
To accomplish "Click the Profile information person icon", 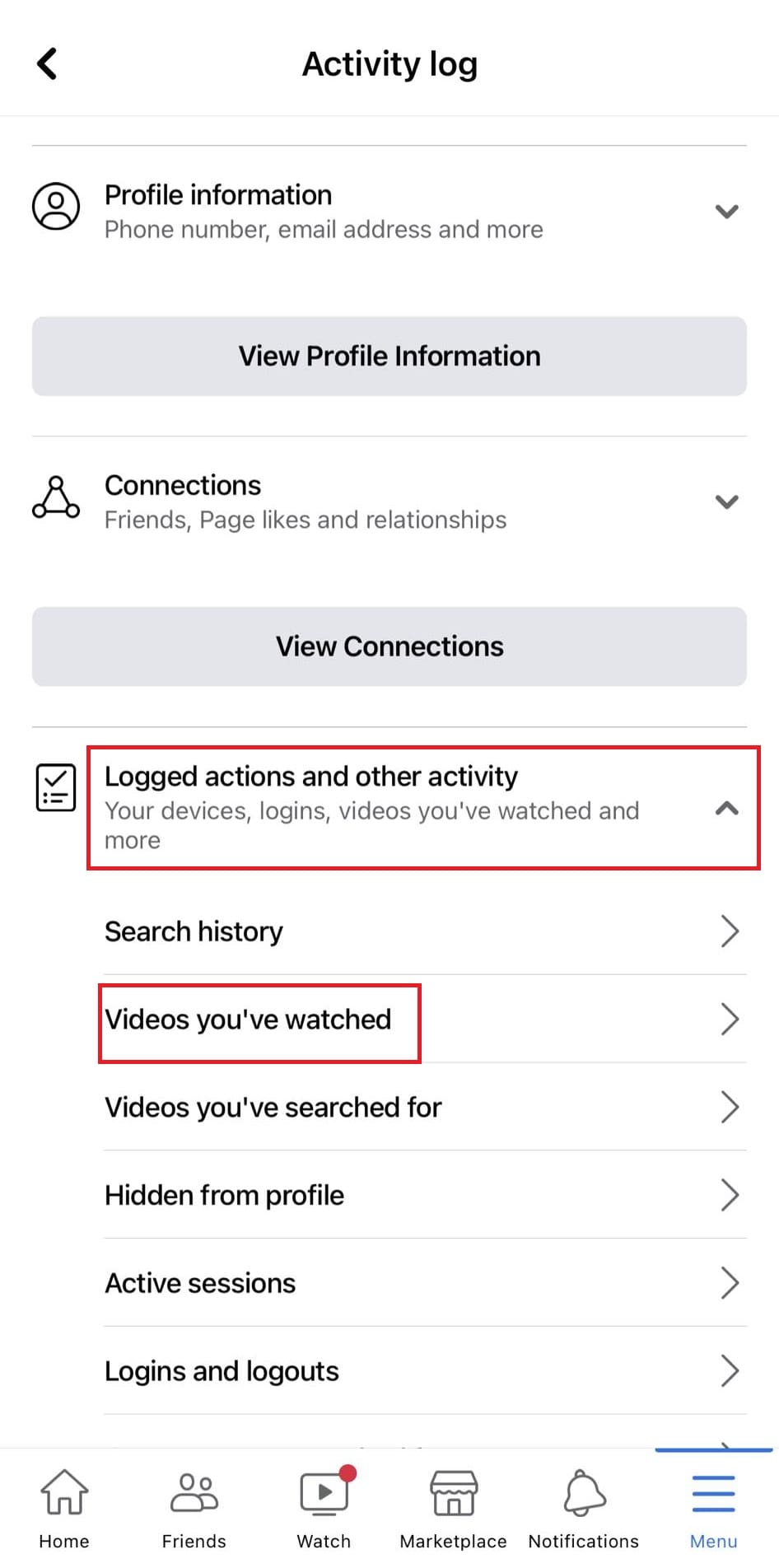I will click(56, 206).
